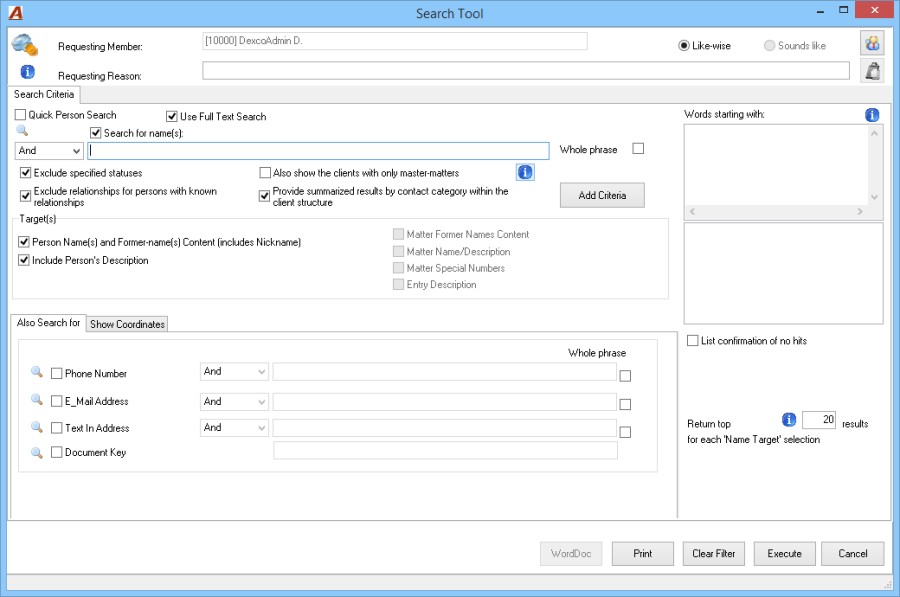Open the And dropdown beside name search field

[49, 151]
